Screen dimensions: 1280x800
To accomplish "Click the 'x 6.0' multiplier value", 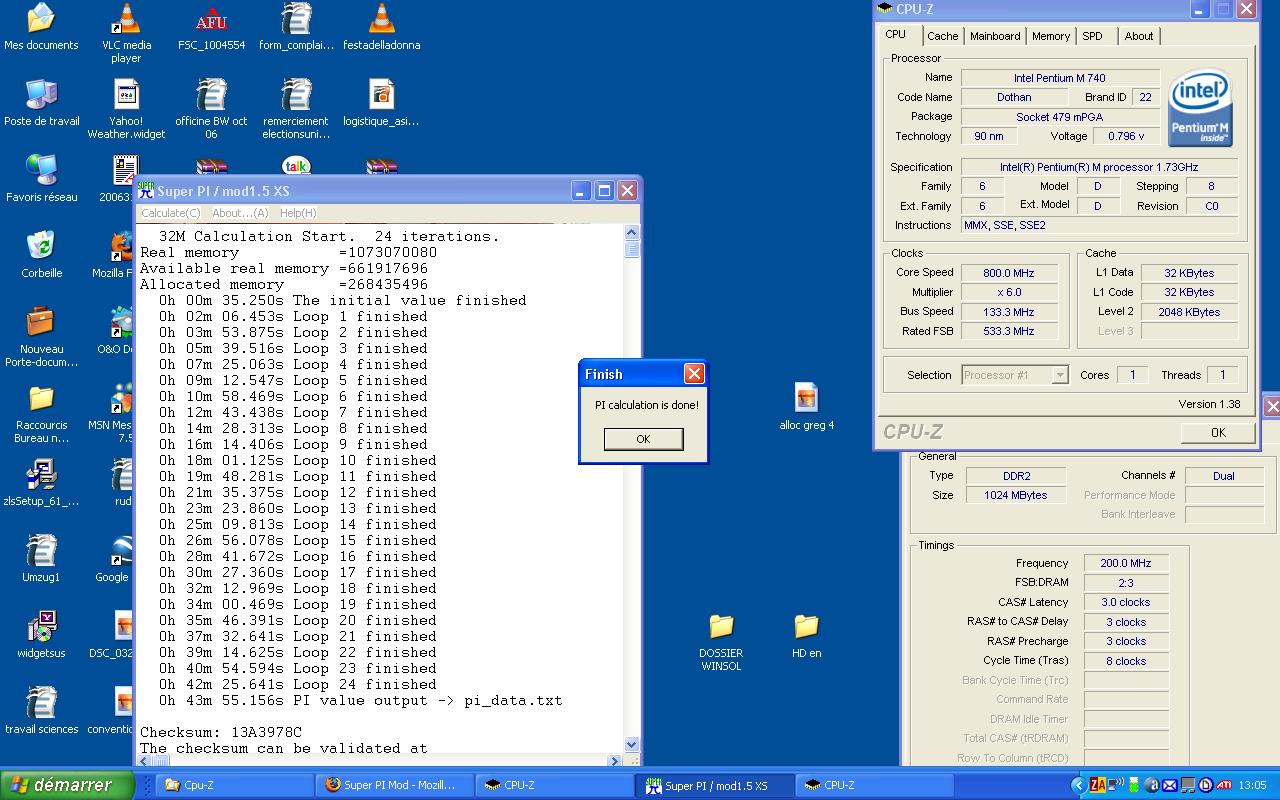I will 1010,292.
